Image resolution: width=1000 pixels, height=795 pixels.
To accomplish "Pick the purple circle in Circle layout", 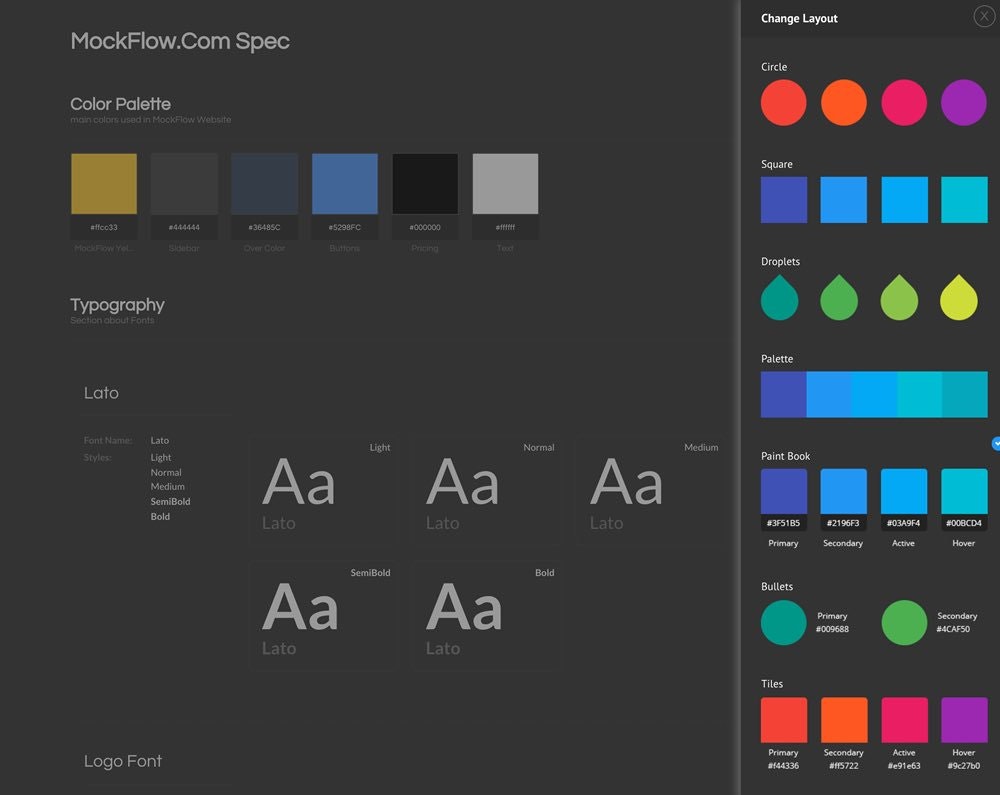I will [x=964, y=103].
